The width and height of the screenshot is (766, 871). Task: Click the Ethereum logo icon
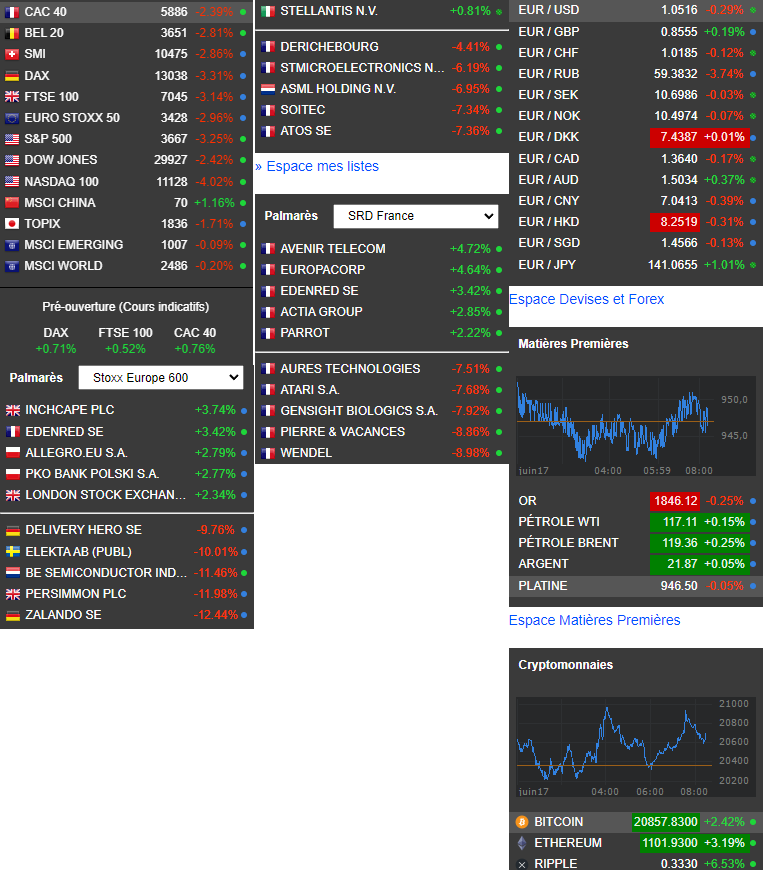(522, 843)
